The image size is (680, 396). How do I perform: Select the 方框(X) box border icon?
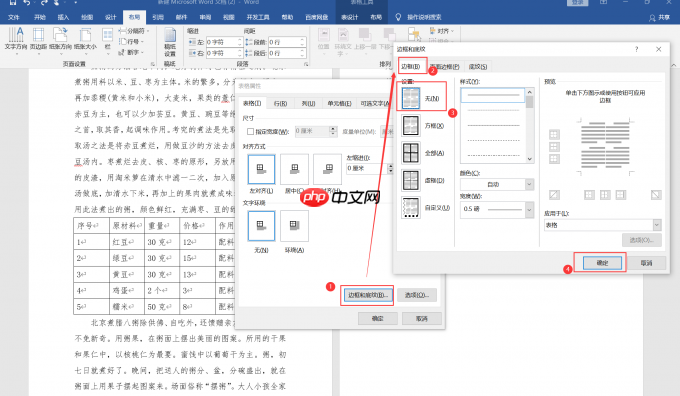(x=411, y=125)
